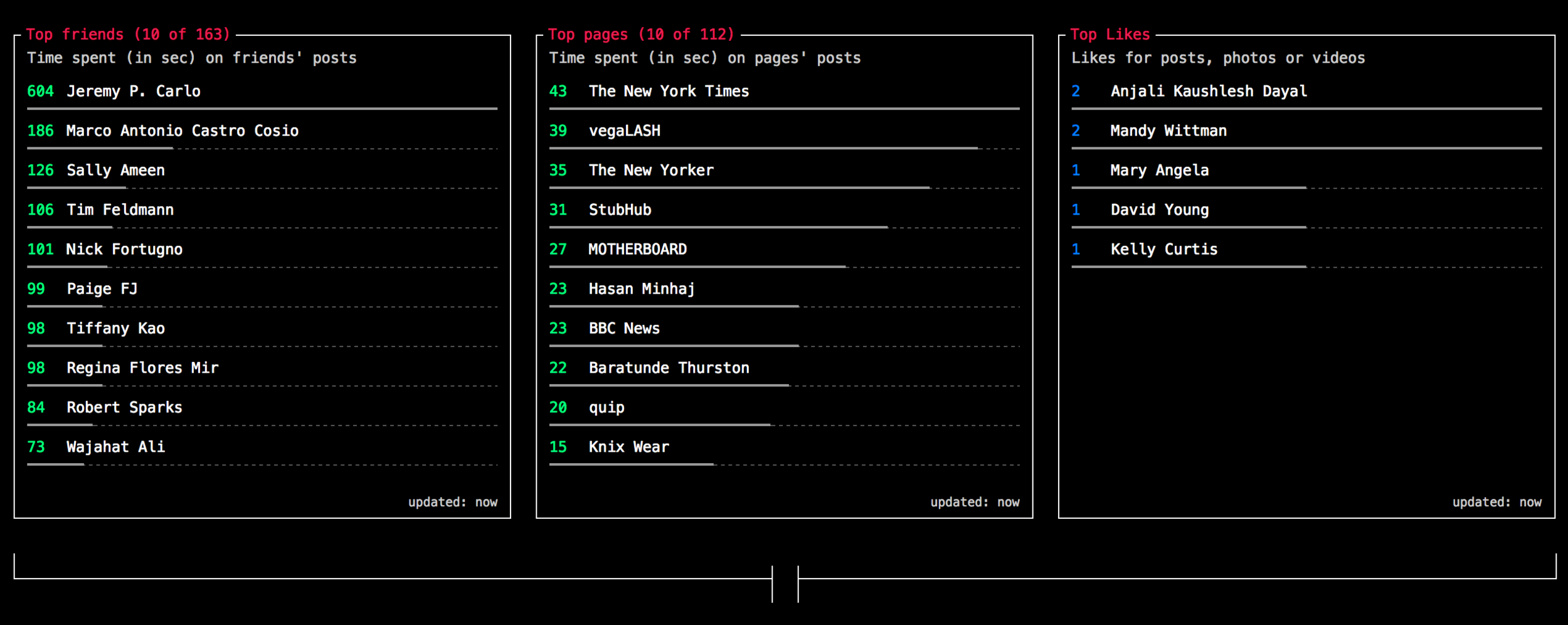
Task: Click the Top Likes panel title
Action: (1110, 35)
